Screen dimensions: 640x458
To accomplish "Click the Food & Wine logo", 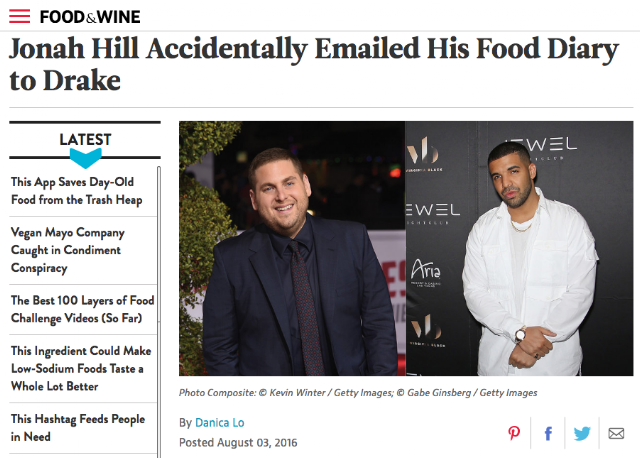I will pos(90,17).
